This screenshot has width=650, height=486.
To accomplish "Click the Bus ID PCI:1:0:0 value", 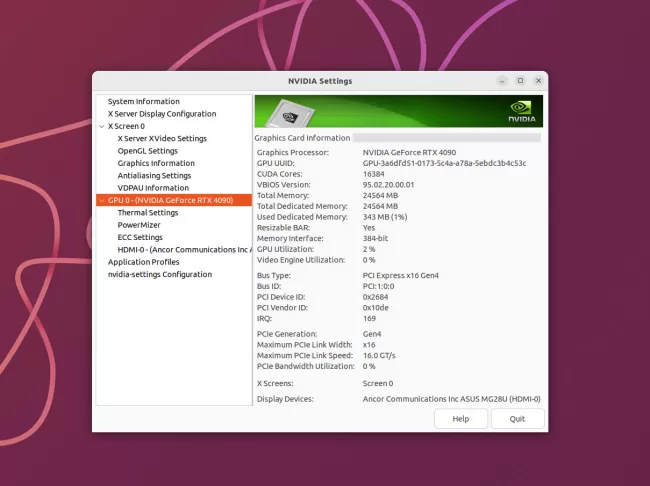I will click(378, 286).
